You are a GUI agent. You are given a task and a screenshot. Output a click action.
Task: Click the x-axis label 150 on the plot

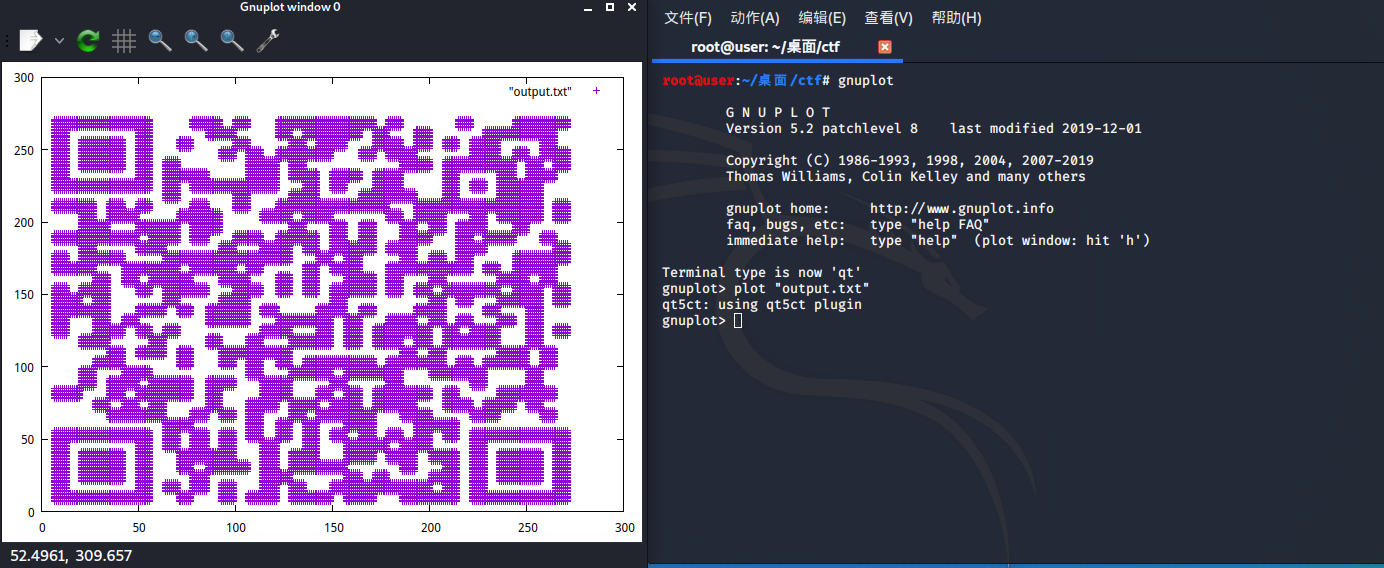(332, 526)
